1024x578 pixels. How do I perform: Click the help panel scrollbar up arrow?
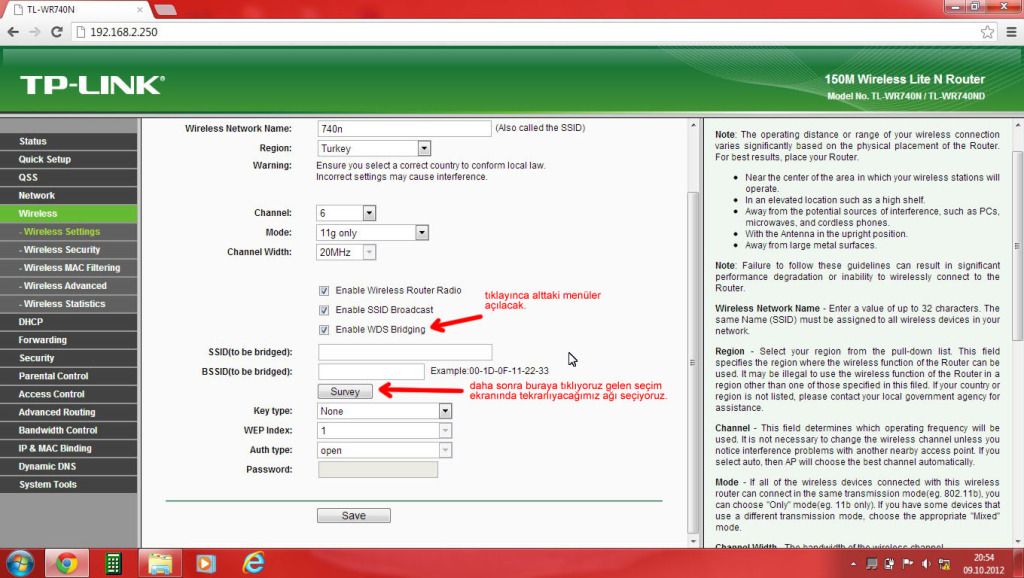click(1017, 124)
